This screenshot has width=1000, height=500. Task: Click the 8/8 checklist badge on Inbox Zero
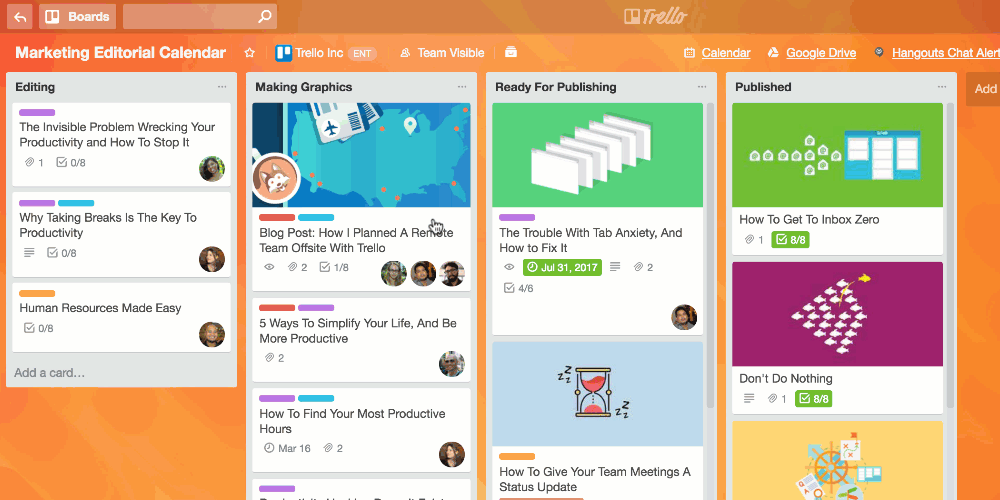pos(791,240)
